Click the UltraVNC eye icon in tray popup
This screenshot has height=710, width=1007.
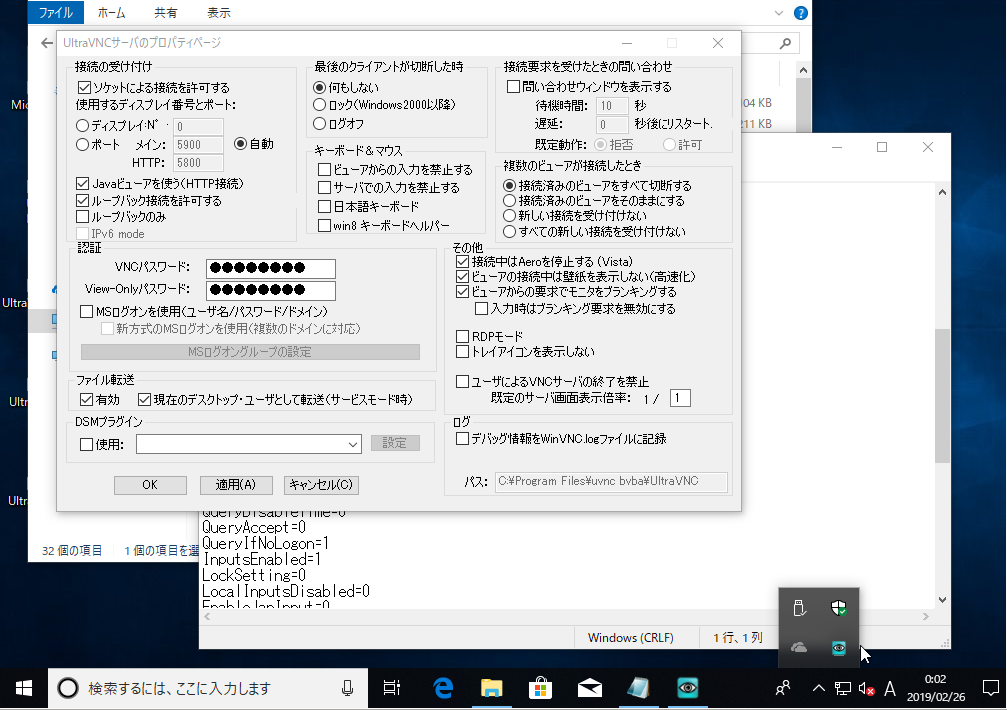[x=838, y=648]
